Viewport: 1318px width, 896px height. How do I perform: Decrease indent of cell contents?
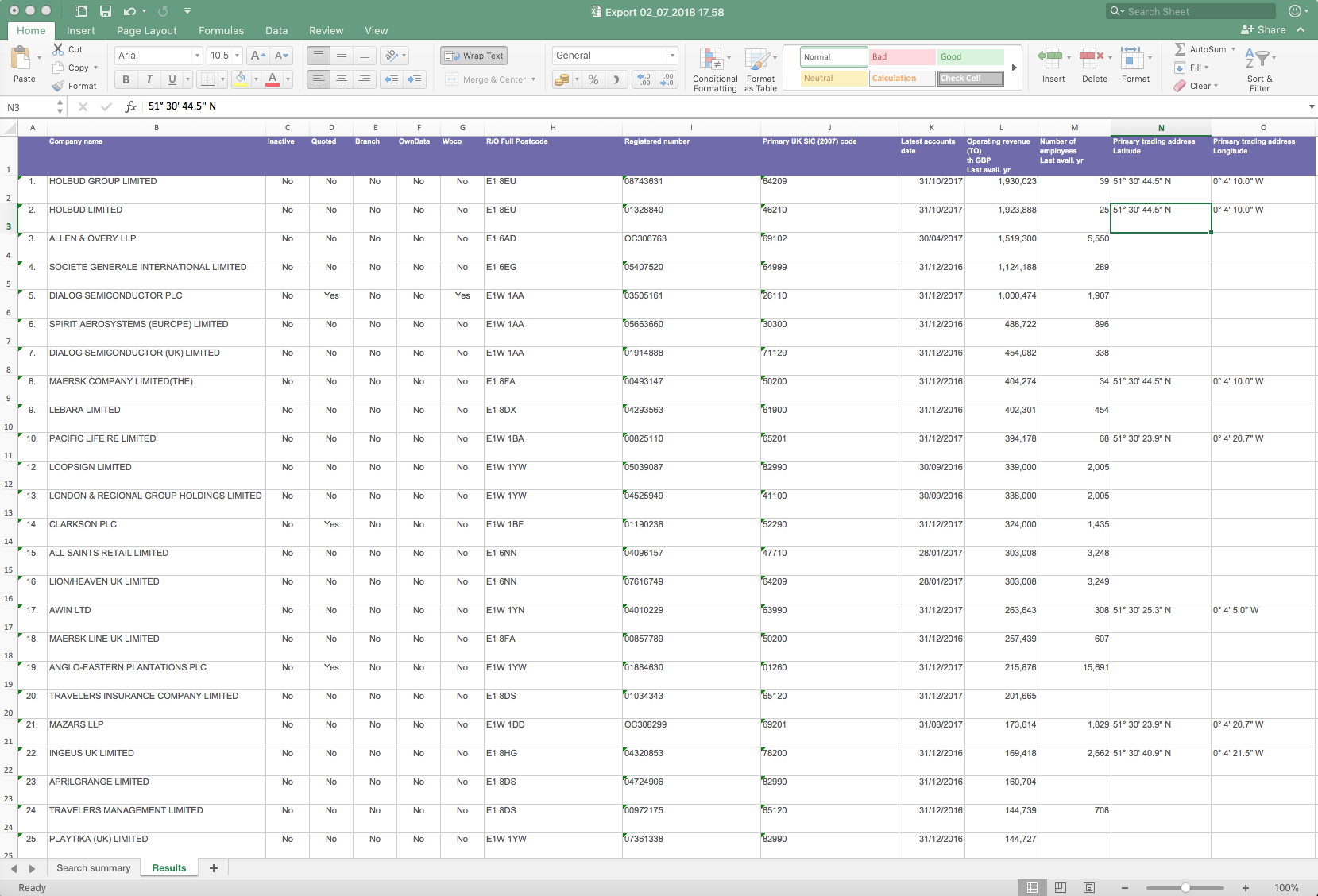[x=392, y=79]
